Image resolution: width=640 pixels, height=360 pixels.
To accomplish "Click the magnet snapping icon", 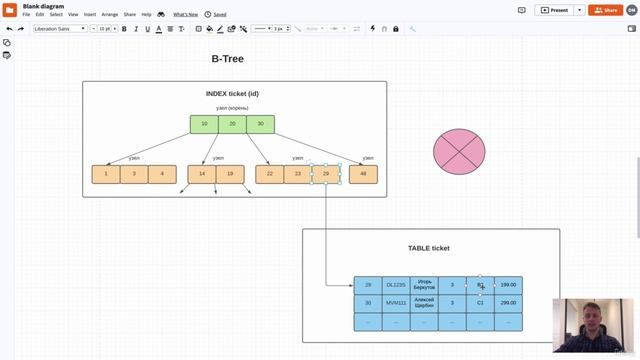I will pyautogui.click(x=384, y=29).
